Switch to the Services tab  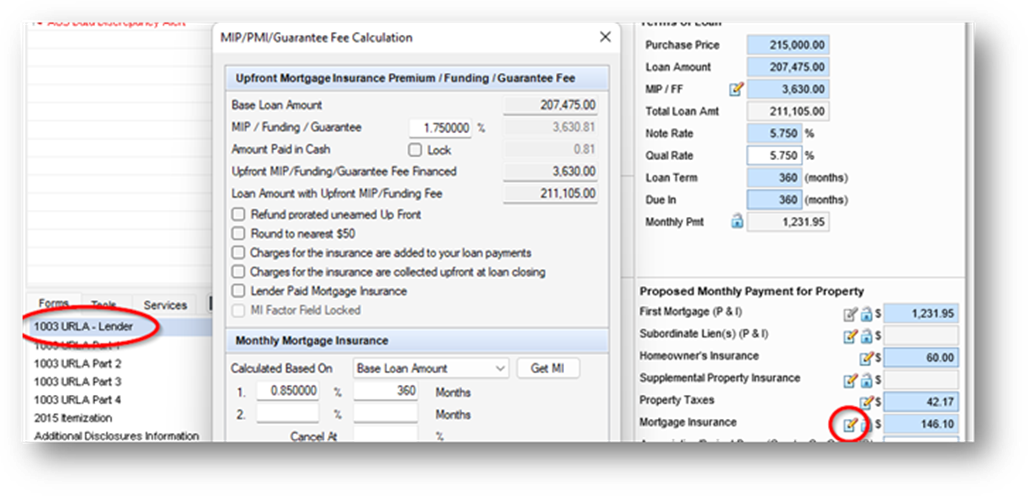(x=165, y=305)
